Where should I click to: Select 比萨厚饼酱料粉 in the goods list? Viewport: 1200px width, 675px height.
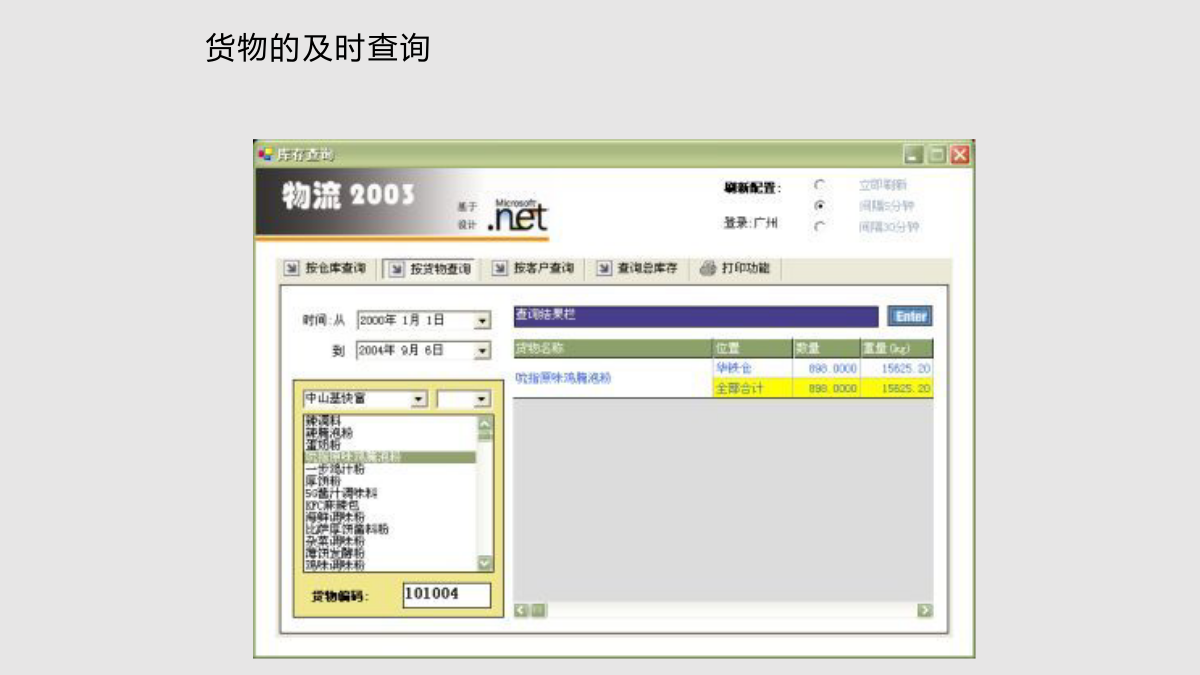click(x=390, y=529)
